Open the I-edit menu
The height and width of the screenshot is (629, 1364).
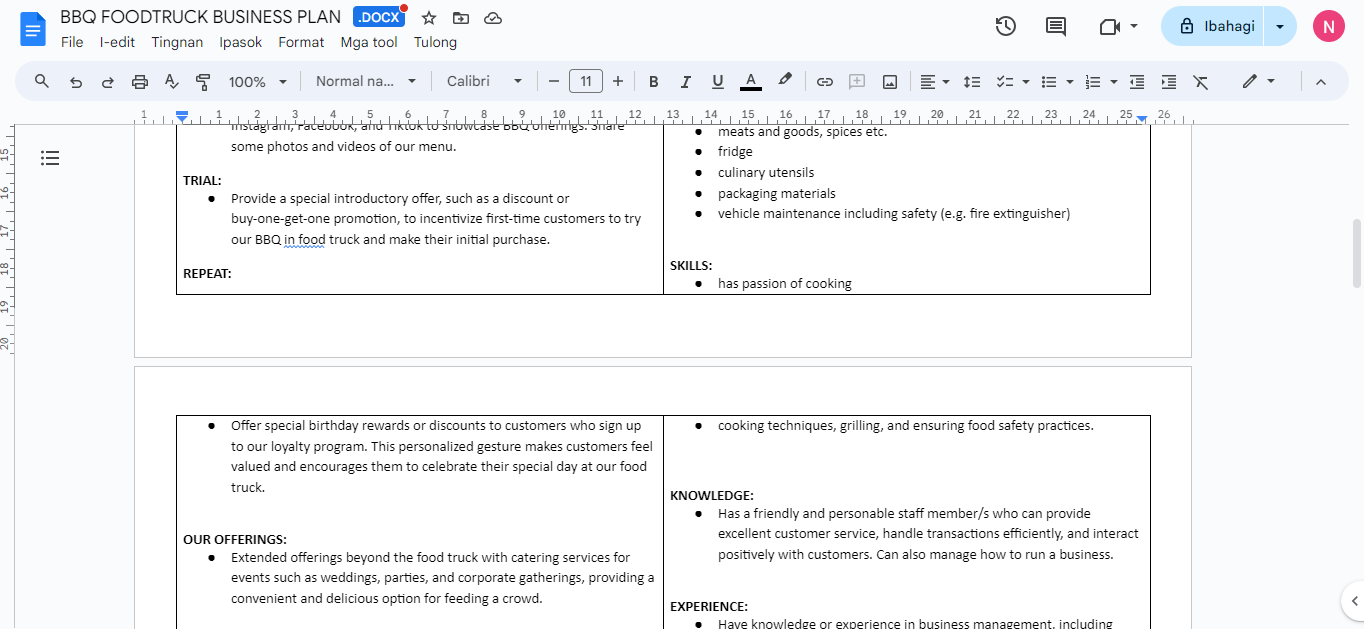pos(117,42)
